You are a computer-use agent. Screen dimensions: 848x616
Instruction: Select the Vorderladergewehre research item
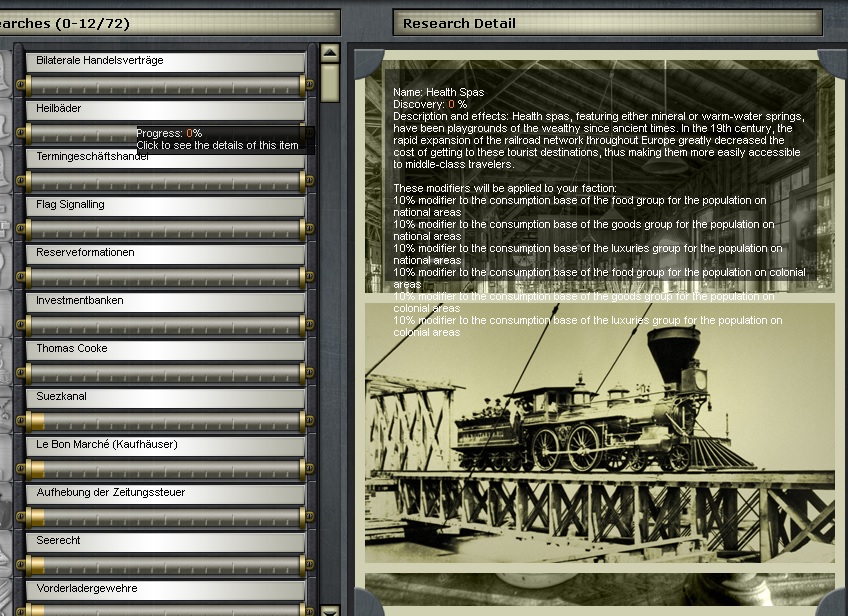(x=165, y=589)
